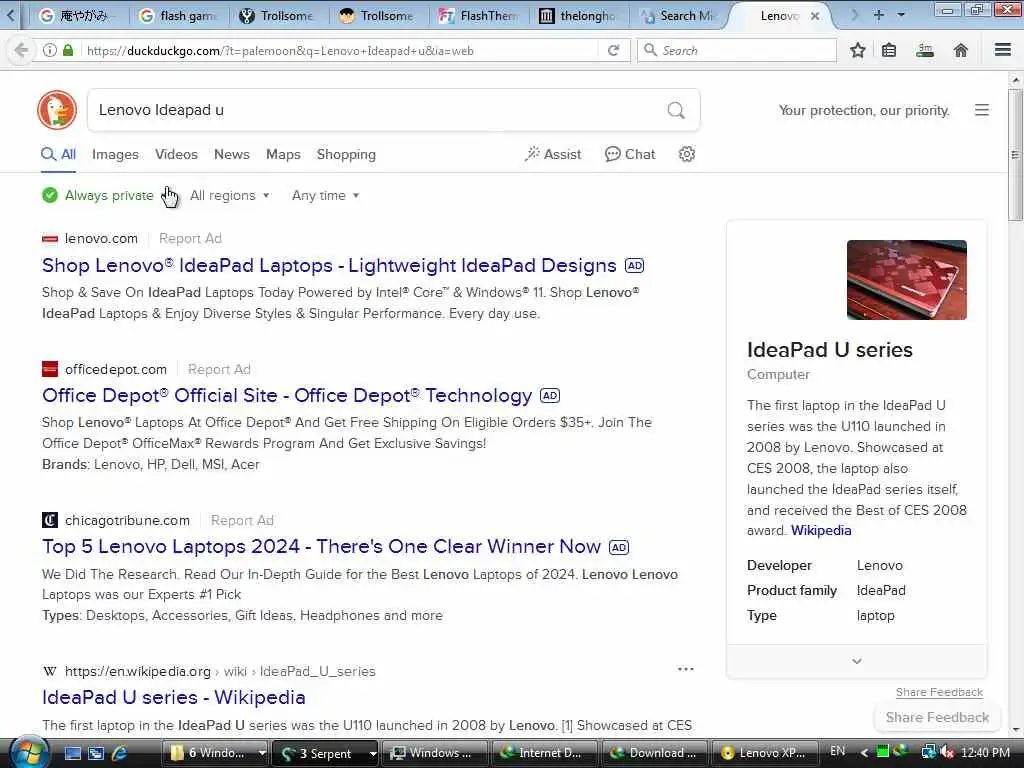Bookmark this page with star icon
The image size is (1024, 768).
(x=857, y=50)
